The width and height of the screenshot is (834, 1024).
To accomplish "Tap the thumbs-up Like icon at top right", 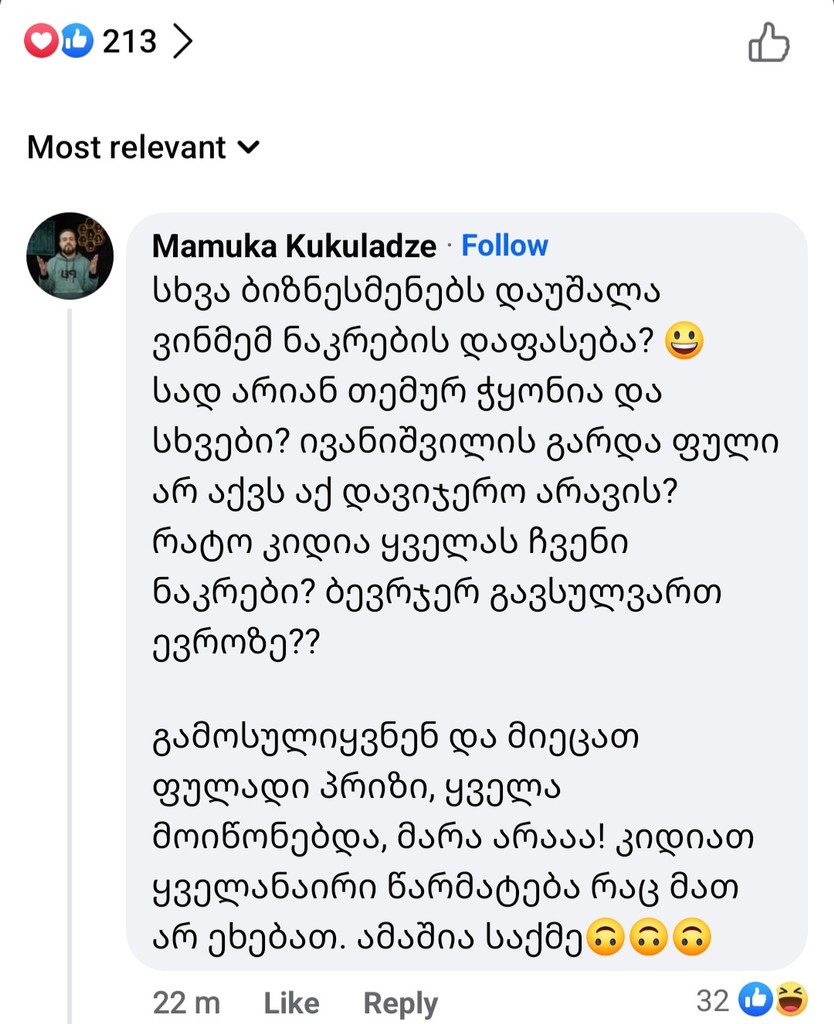I will (x=768, y=42).
